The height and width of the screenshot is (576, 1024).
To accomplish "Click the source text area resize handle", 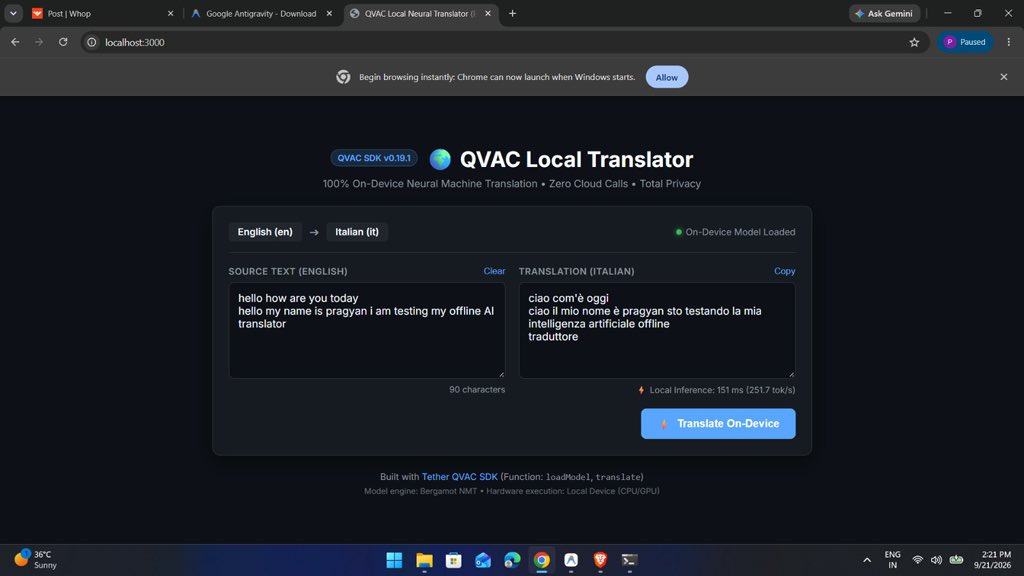I will 502,374.
